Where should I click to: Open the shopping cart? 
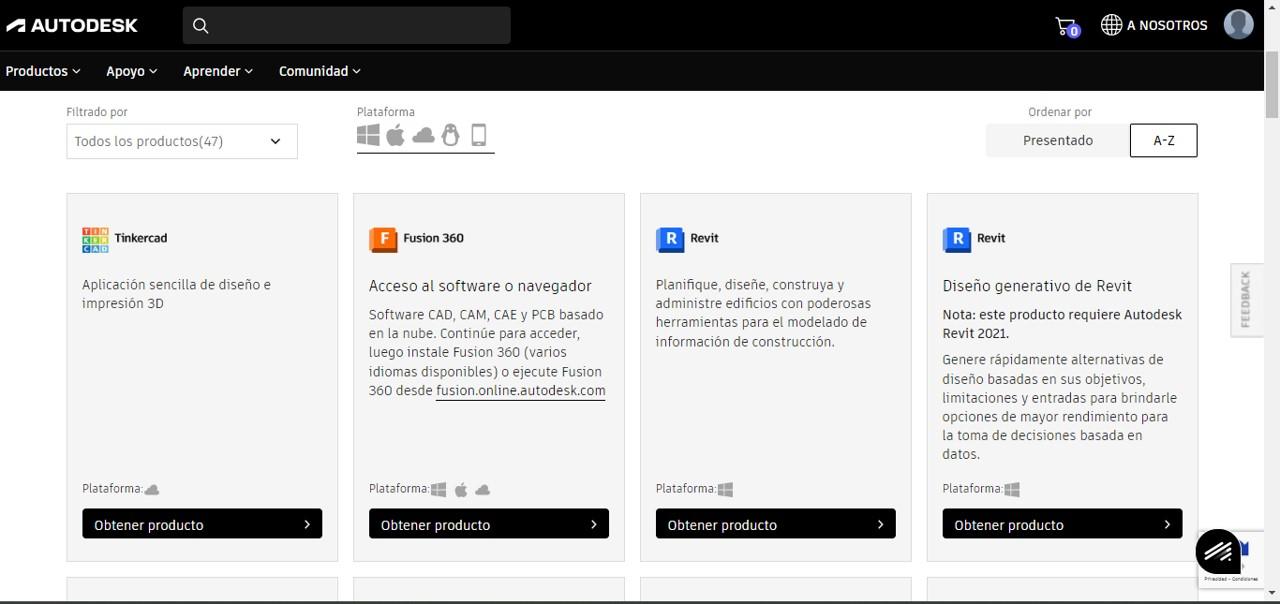click(x=1067, y=26)
